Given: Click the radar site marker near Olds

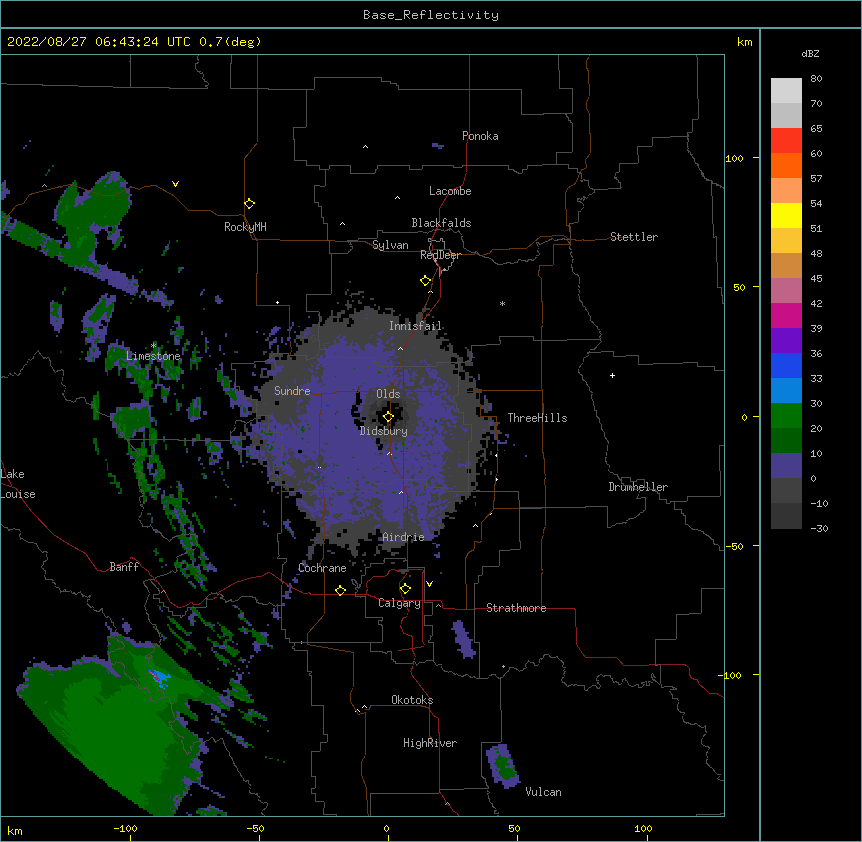Looking at the screenshot, I should [388, 417].
